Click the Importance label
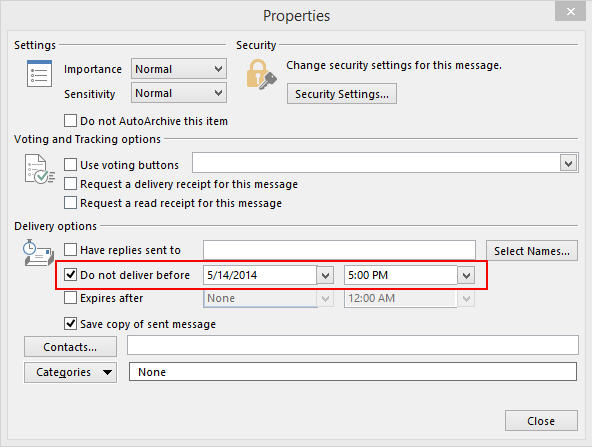Image resolution: width=592 pixels, height=448 pixels. tap(93, 69)
